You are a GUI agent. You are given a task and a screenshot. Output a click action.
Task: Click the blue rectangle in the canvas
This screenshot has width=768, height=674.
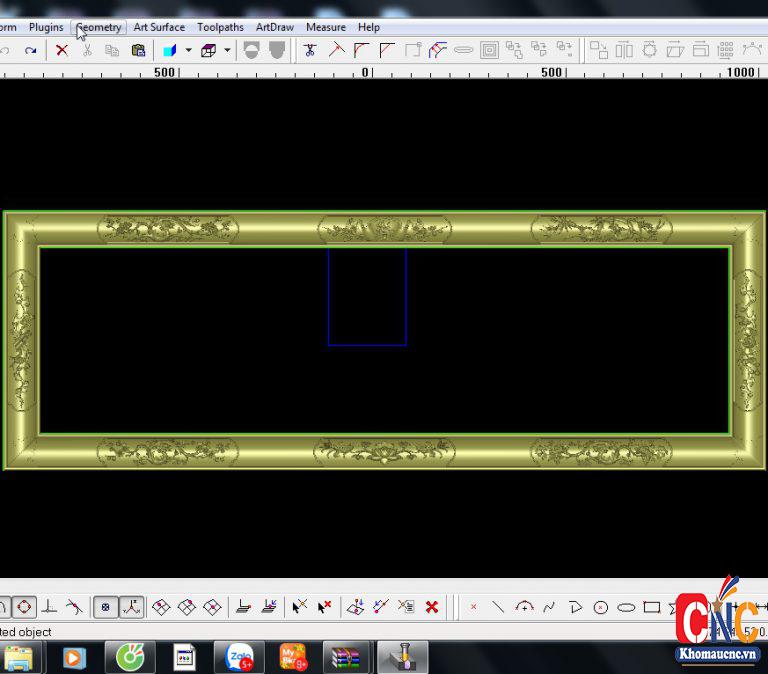(329, 298)
